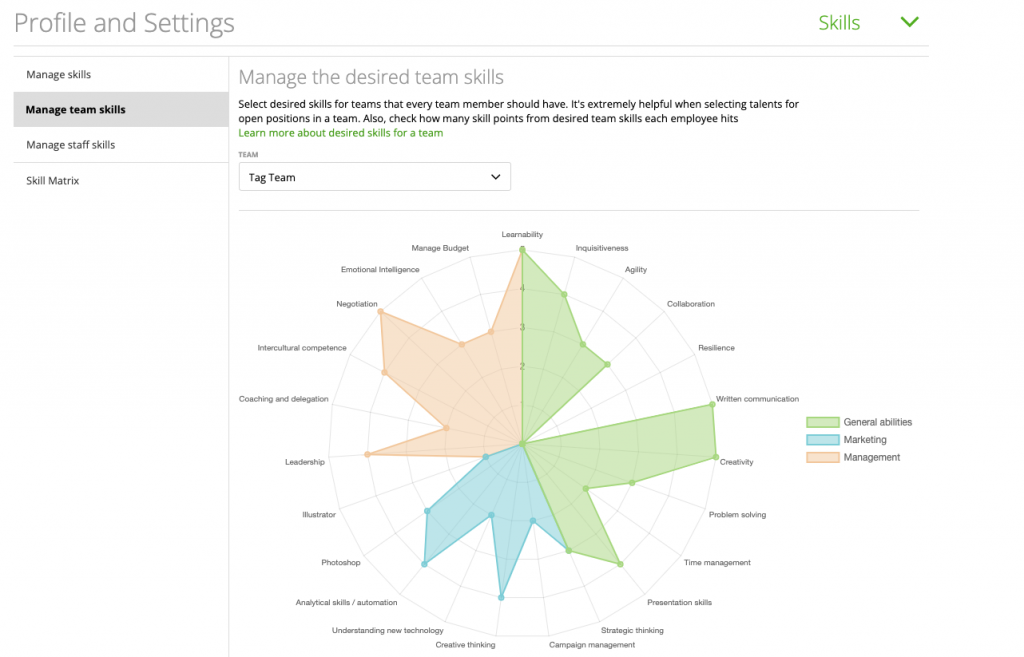Click the green chevron icon beside Skills
The image size is (1024, 657).
pos(908,21)
